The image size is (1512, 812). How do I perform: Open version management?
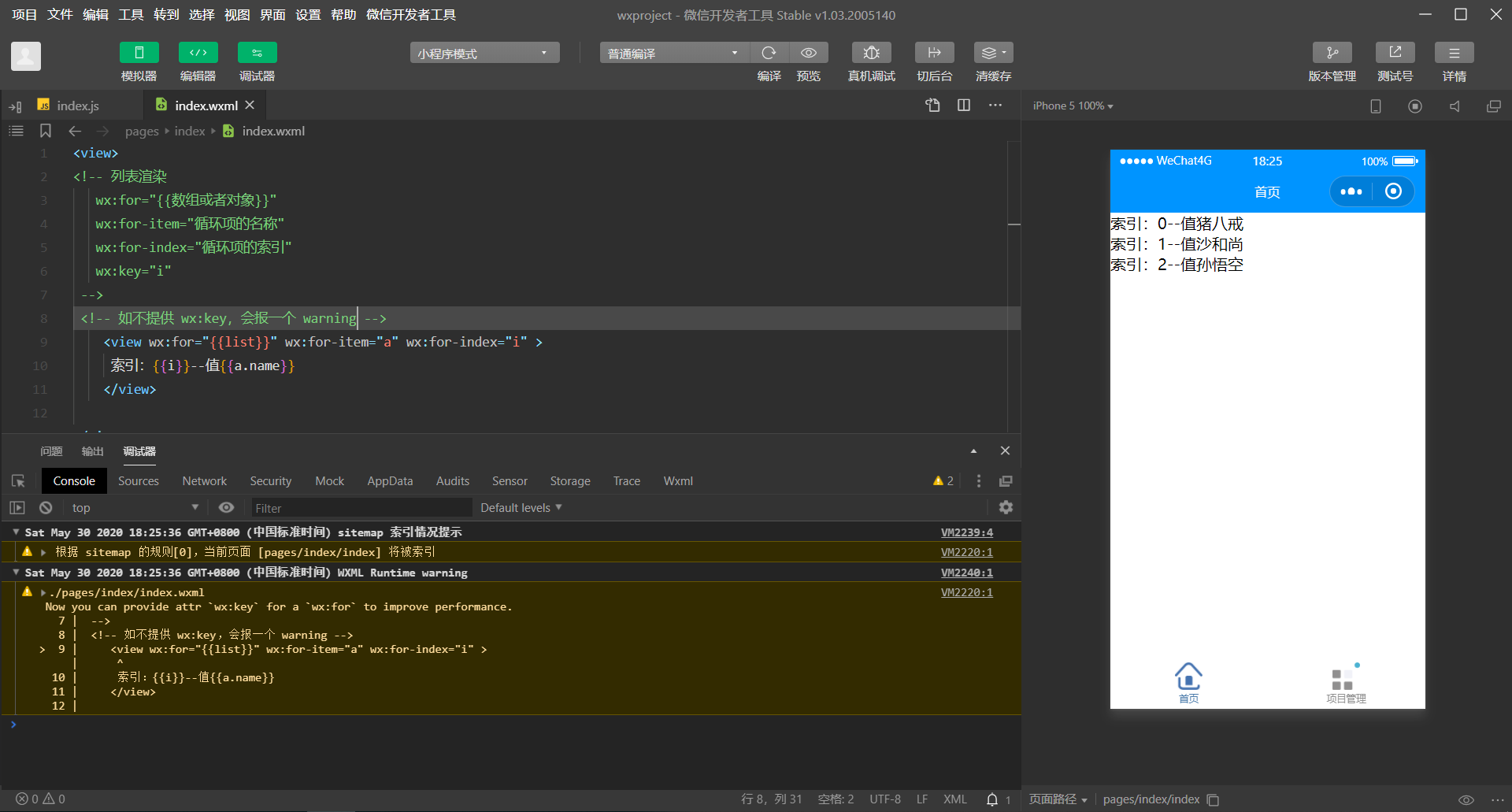pos(1332,53)
